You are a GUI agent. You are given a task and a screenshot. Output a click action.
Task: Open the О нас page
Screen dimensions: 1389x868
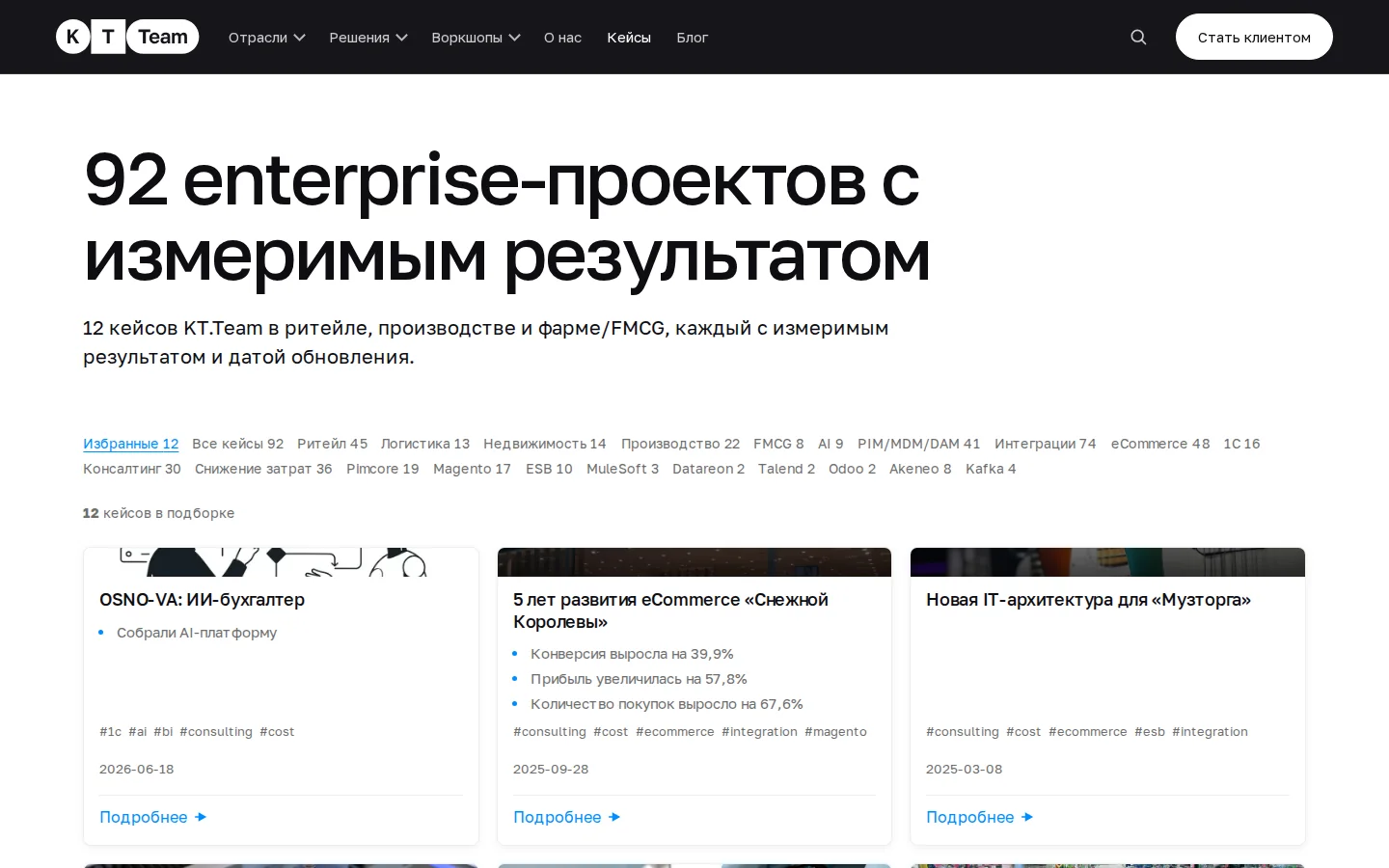pyautogui.click(x=562, y=38)
